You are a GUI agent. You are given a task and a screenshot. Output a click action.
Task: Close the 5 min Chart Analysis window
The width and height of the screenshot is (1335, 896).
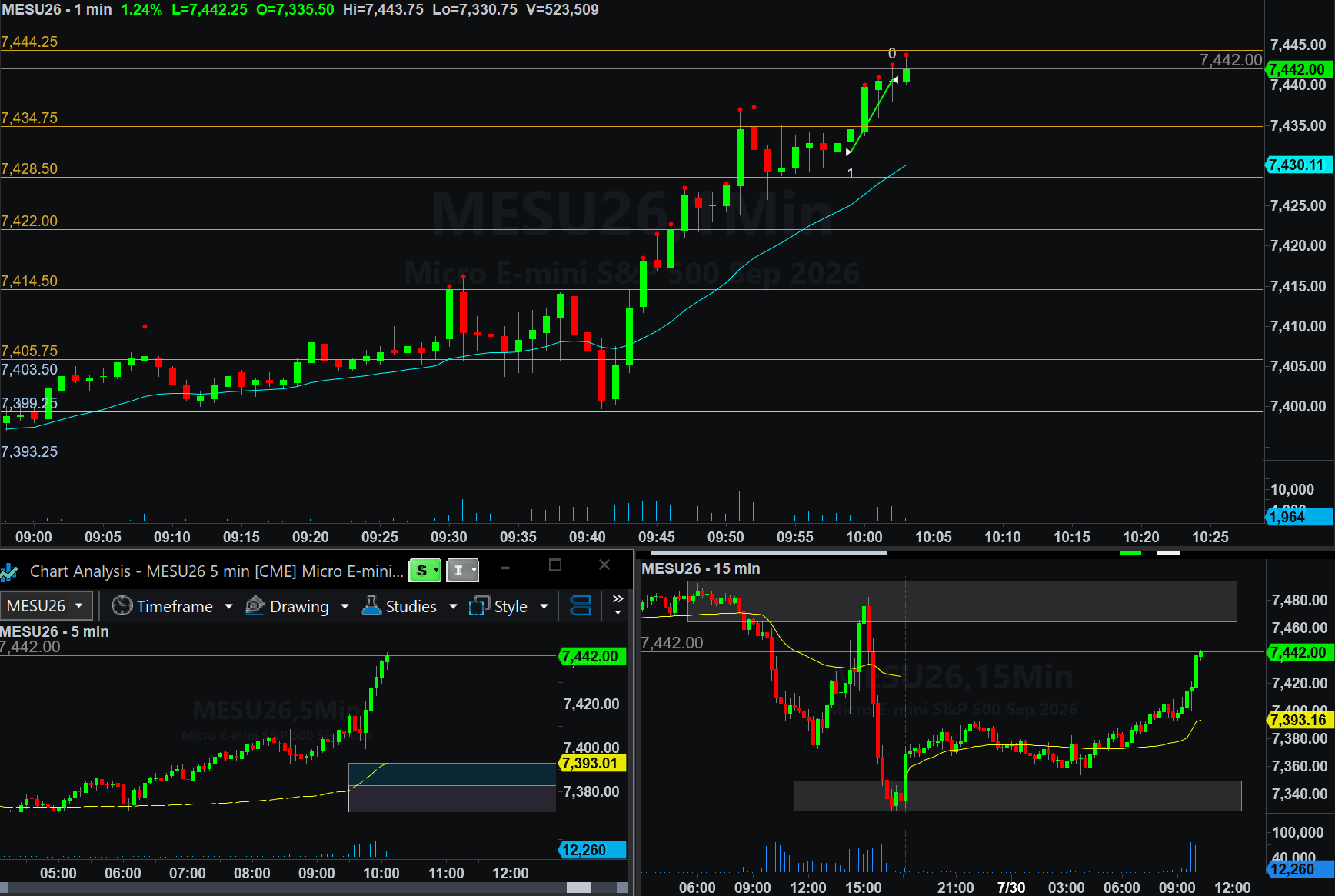604,565
